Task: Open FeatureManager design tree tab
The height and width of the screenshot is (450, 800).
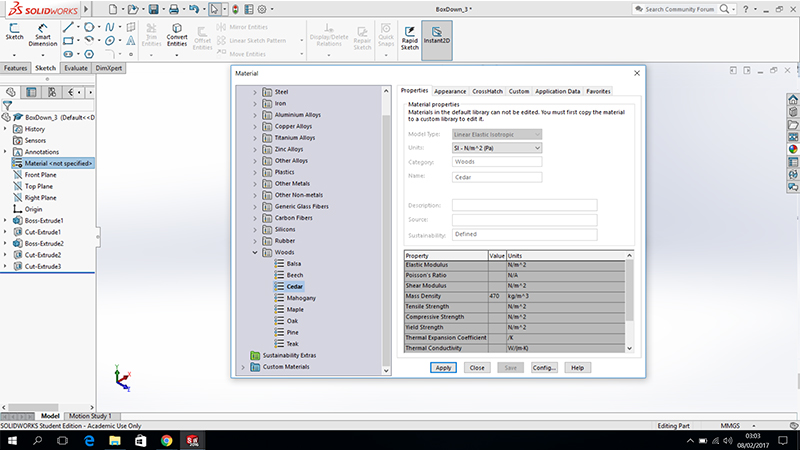Action: pyautogui.click(x=11, y=92)
